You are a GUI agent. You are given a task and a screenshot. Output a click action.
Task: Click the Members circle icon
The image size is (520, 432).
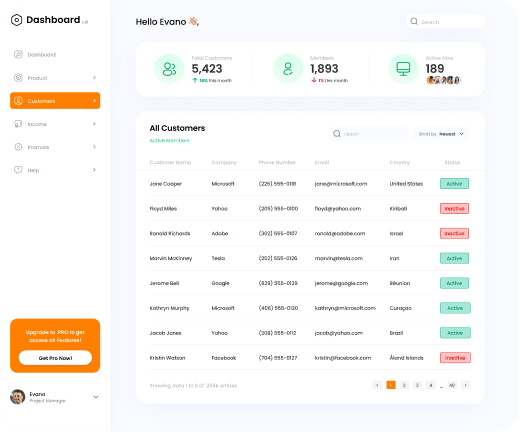[x=288, y=69]
